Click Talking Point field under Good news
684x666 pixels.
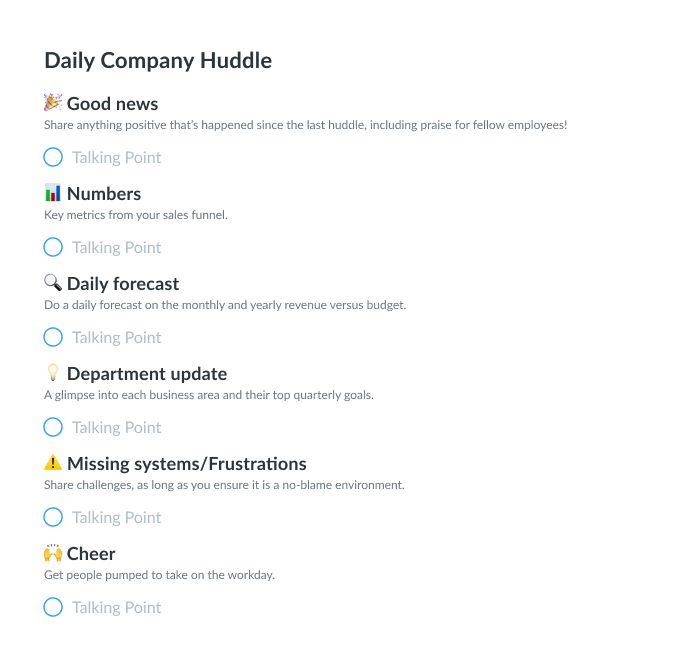[116, 157]
